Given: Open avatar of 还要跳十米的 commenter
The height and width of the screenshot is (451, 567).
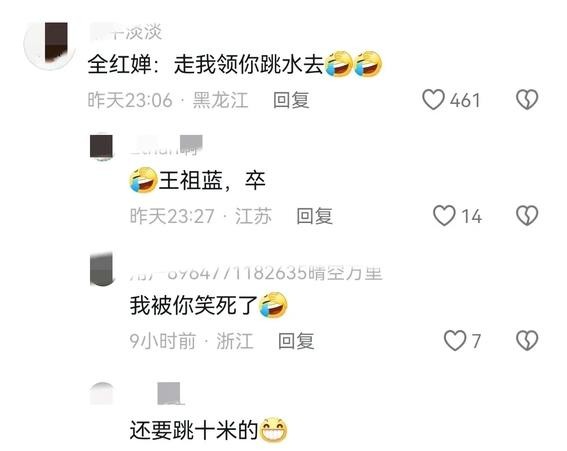Looking at the screenshot, I should (102, 394).
